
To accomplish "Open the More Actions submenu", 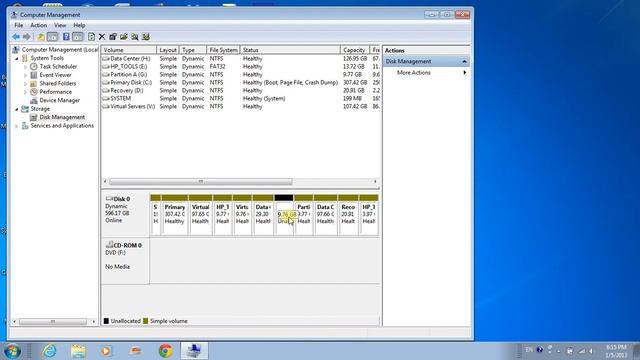I will point(427,73).
